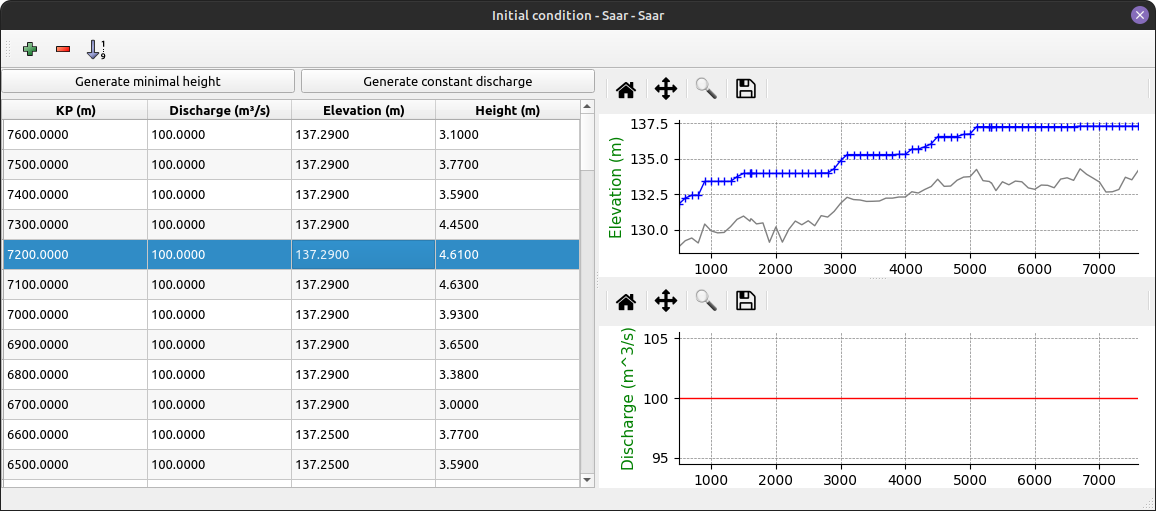Activate pan tool on elevation plot

(665, 89)
